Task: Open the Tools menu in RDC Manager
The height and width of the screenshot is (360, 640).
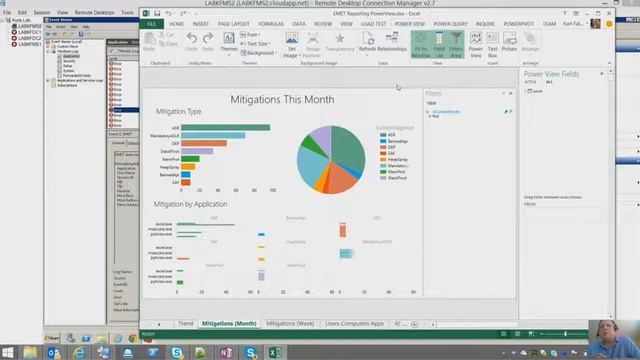Action: point(127,13)
